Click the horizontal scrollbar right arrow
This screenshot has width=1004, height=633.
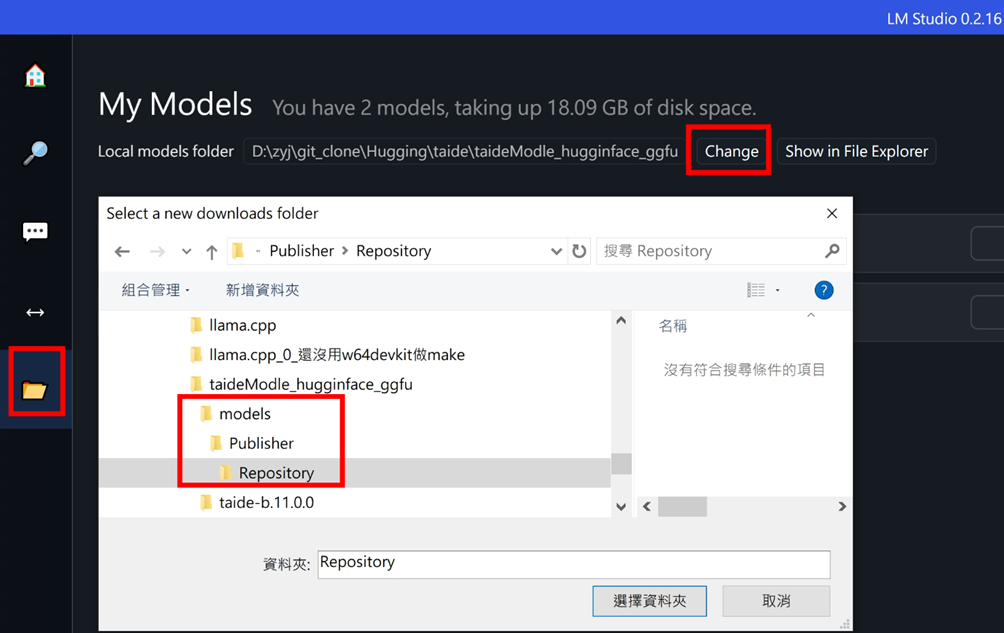[842, 506]
